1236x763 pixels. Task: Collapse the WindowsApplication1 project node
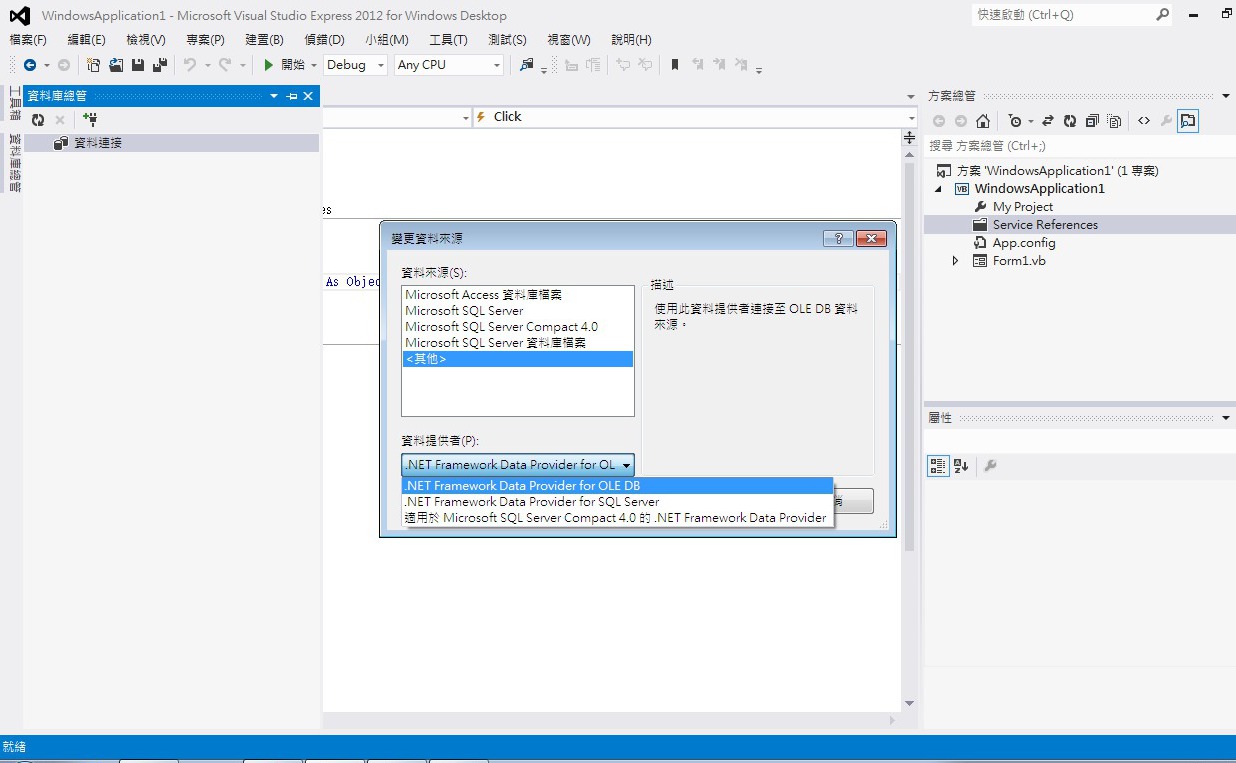pos(939,189)
